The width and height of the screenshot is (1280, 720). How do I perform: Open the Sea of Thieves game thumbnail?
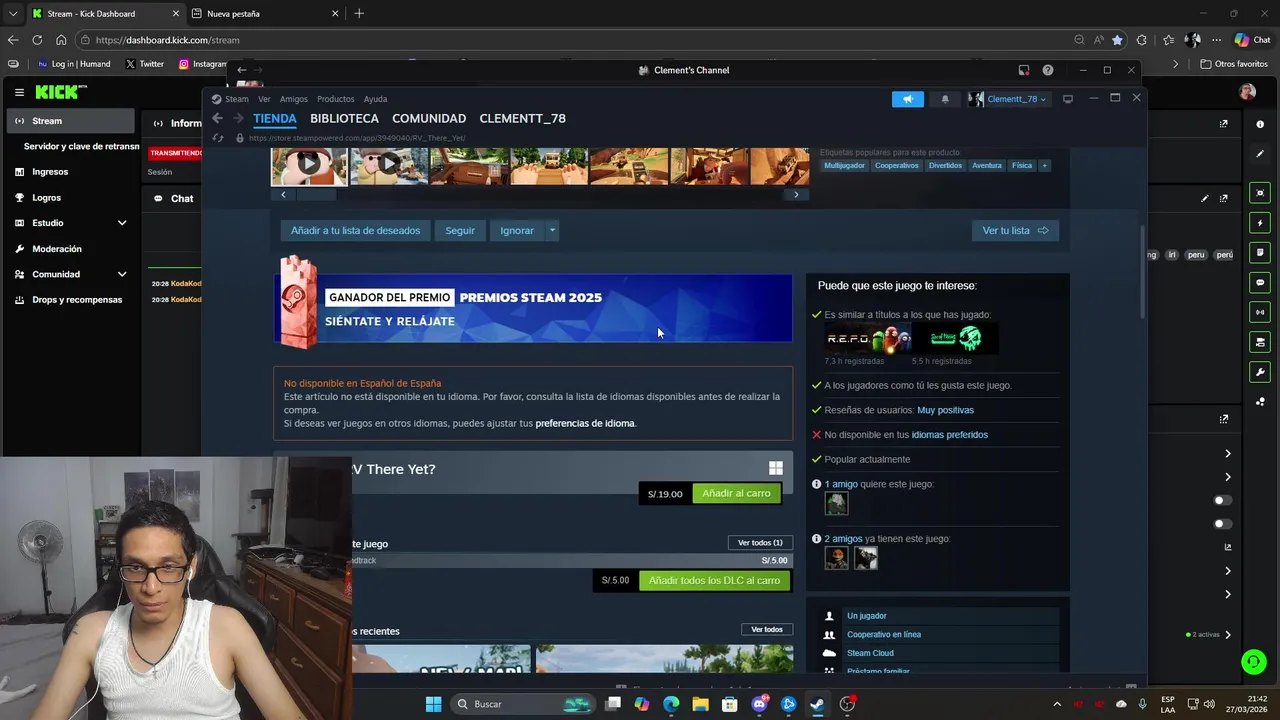click(955, 339)
